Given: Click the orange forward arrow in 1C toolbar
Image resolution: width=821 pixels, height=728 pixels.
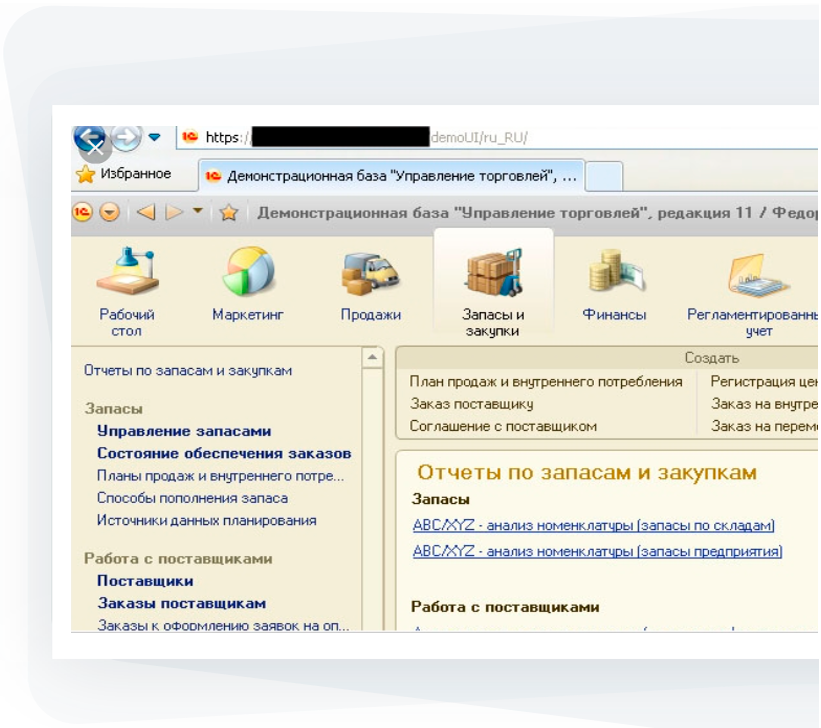Looking at the screenshot, I should [175, 212].
